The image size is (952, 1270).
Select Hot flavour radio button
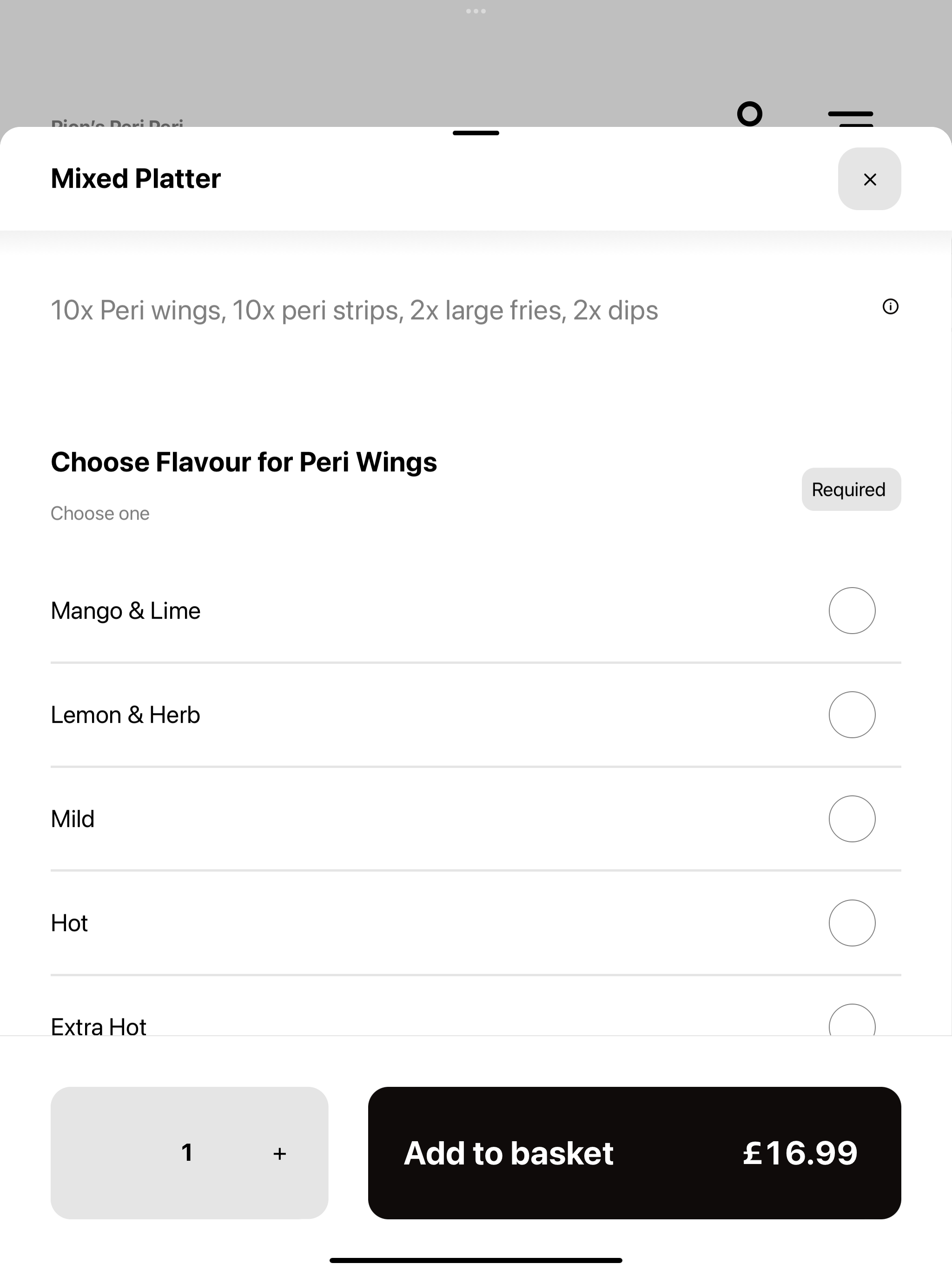(852, 923)
